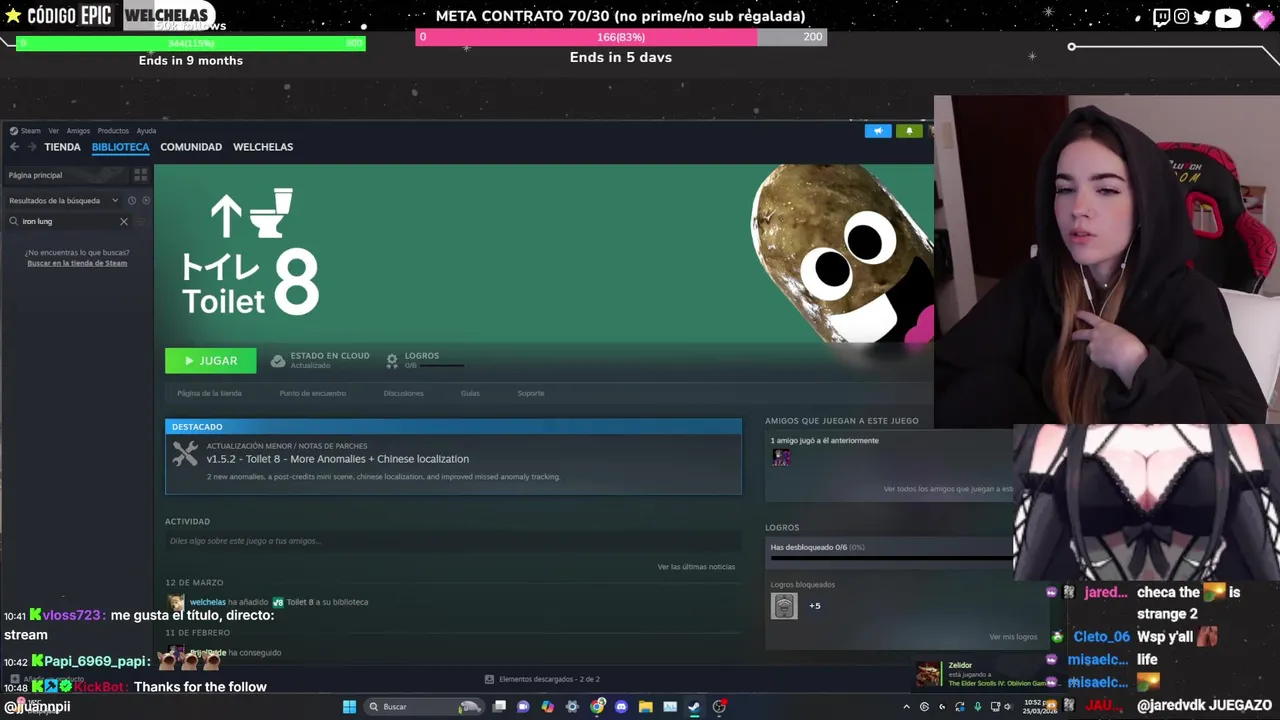Open Task View on taskbar
Screen dimensions: 1280x720
pos(499,707)
